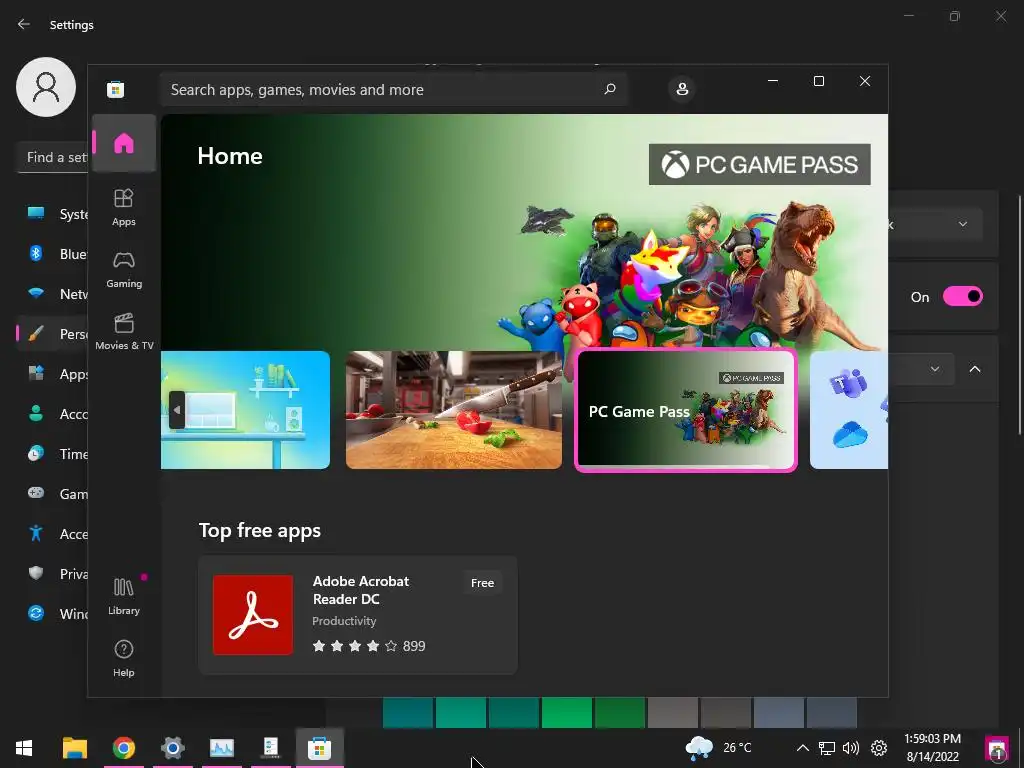Click the 899 ratings count

tap(414, 646)
